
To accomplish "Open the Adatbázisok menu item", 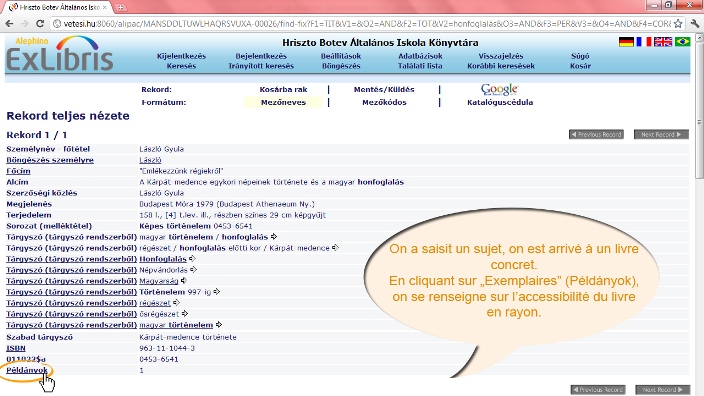I will [x=420, y=56].
